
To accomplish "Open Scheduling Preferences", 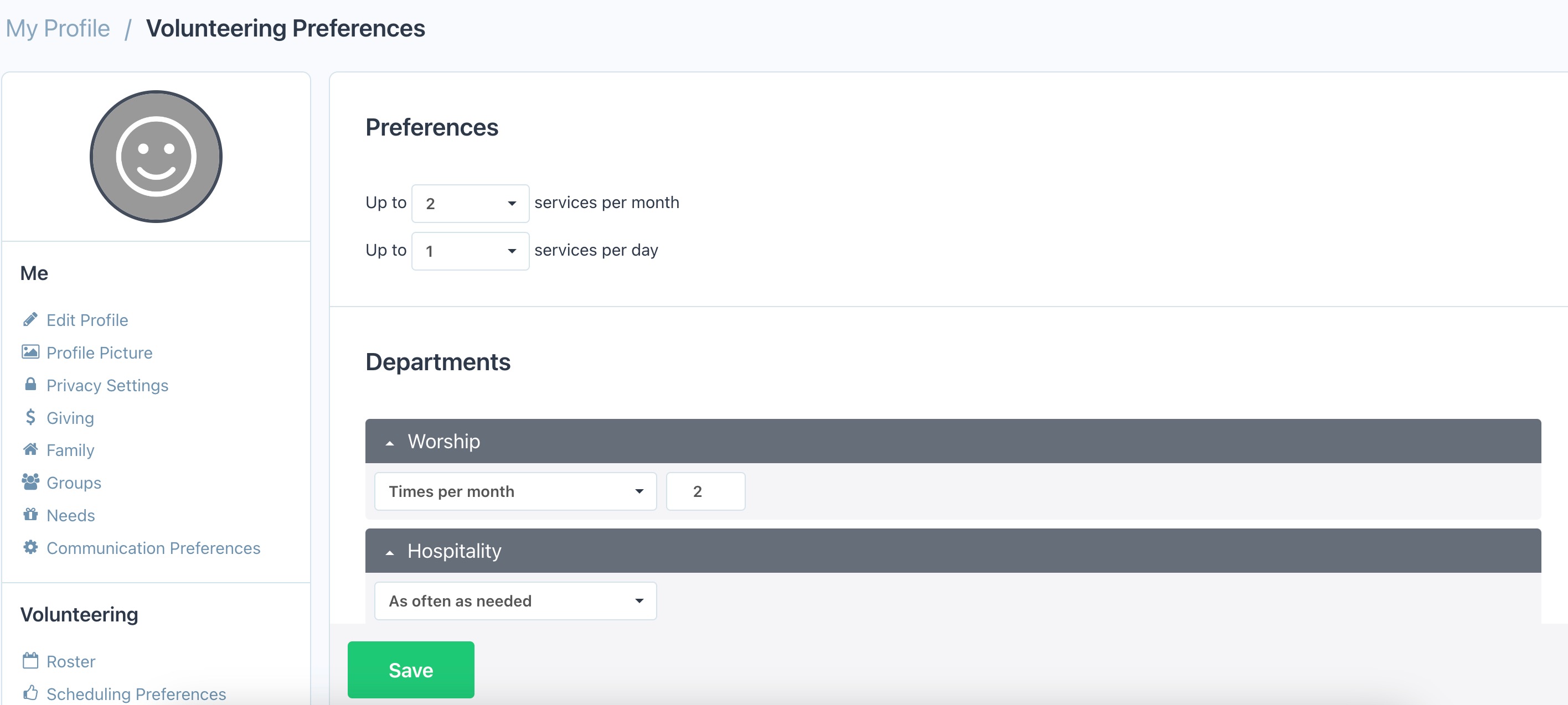I will pos(136,694).
